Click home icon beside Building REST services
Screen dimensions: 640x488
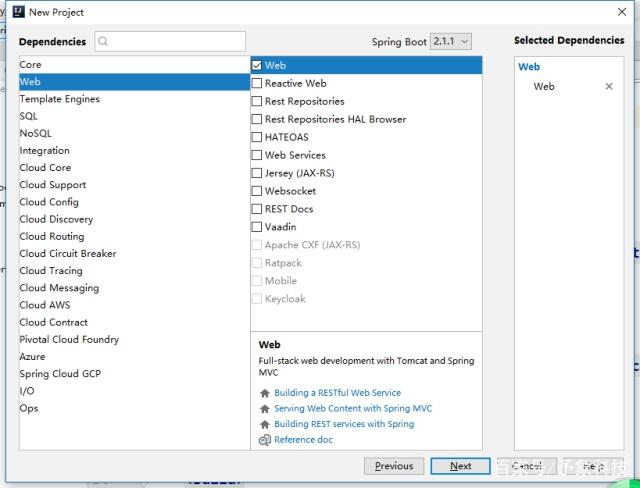264,424
